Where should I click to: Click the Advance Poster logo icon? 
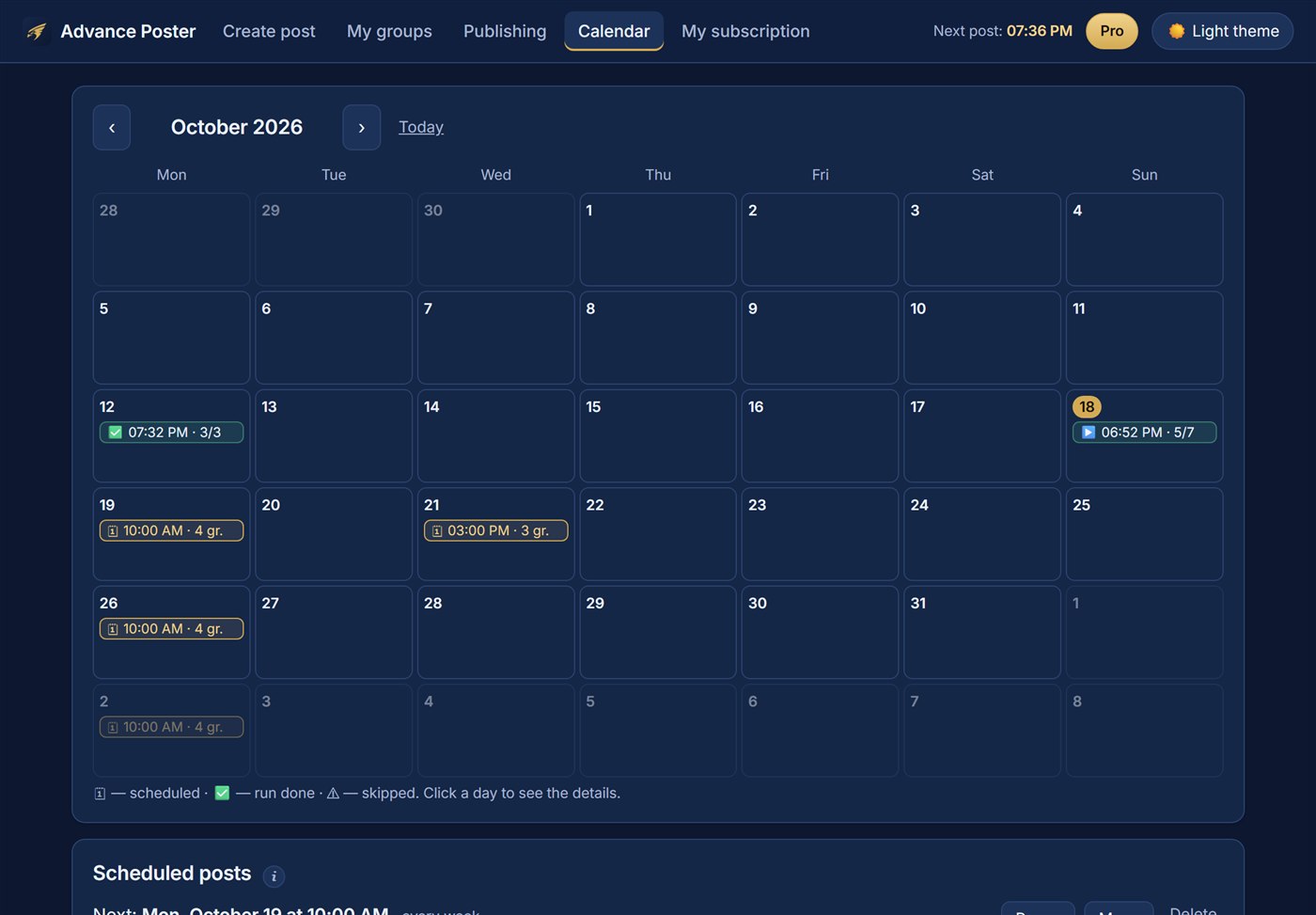tap(38, 31)
